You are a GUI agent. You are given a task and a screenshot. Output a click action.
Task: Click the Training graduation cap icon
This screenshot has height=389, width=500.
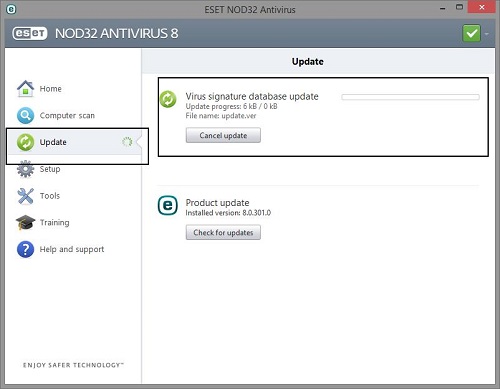pyautogui.click(x=25, y=222)
